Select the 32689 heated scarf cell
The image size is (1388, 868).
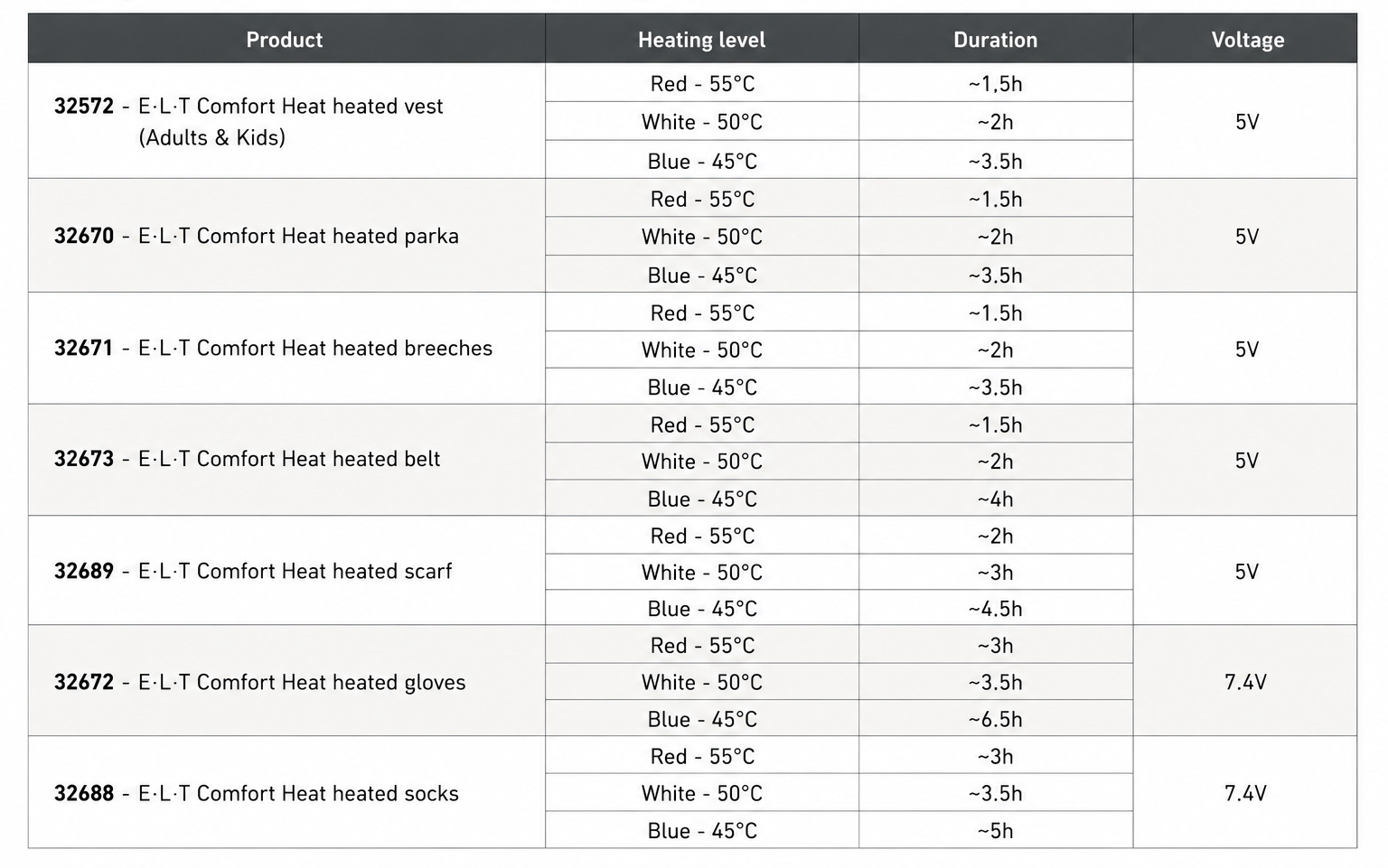286,571
